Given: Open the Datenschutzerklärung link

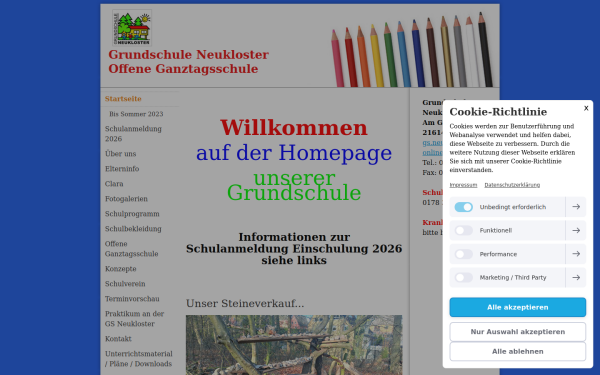Looking at the screenshot, I should coord(512,185).
